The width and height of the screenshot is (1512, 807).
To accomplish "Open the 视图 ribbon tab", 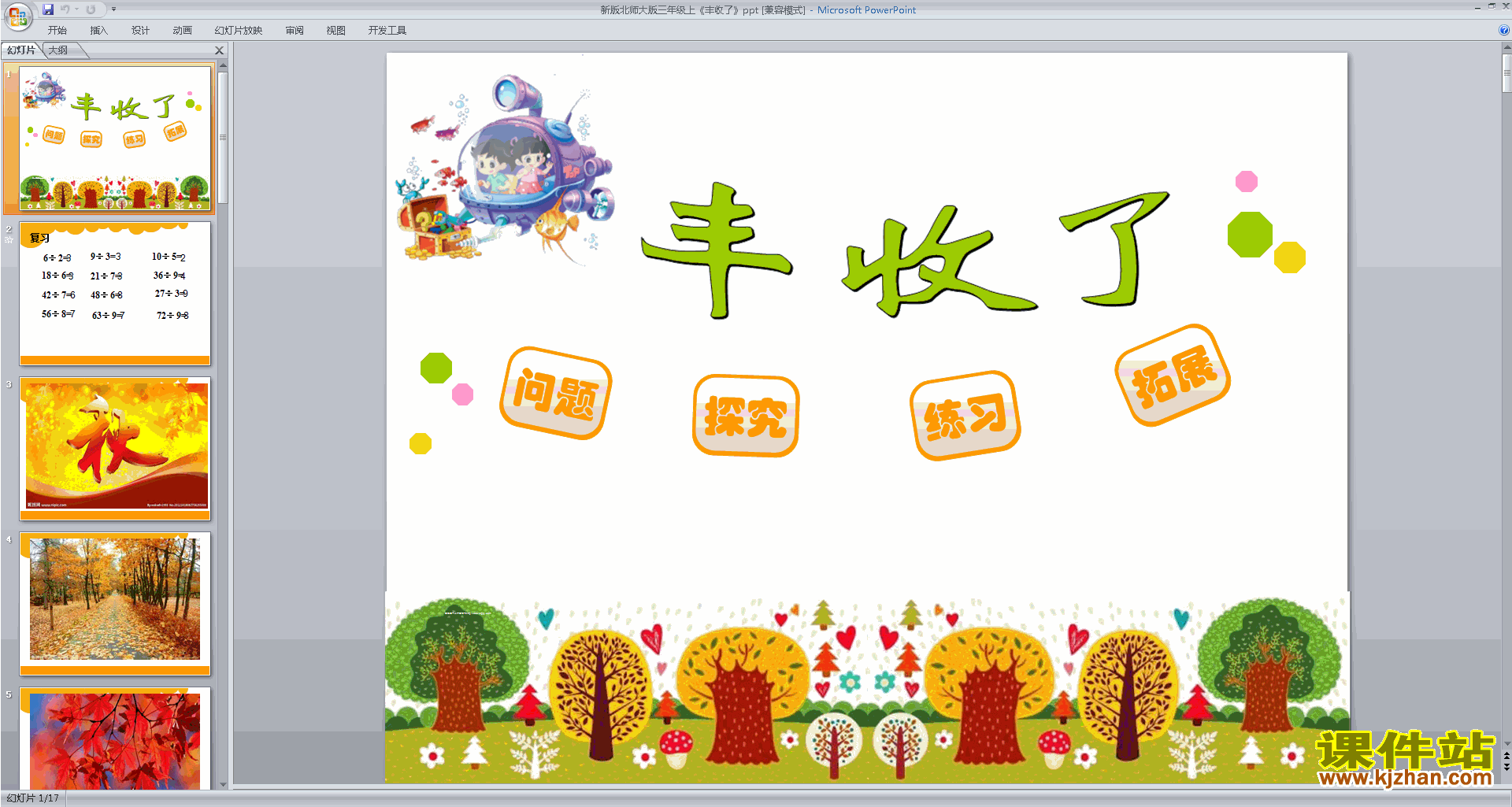I will click(x=336, y=31).
